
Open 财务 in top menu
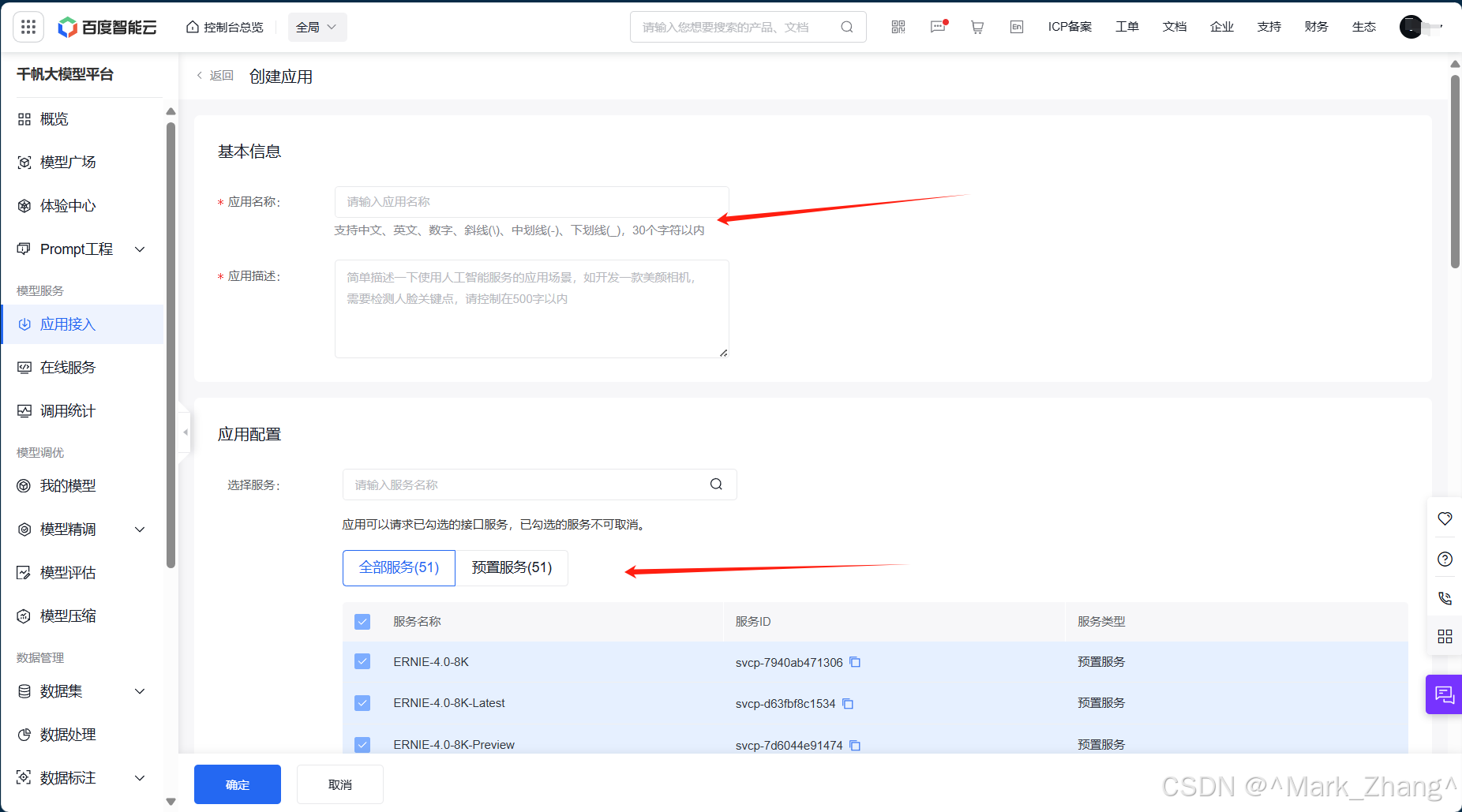point(1317,27)
